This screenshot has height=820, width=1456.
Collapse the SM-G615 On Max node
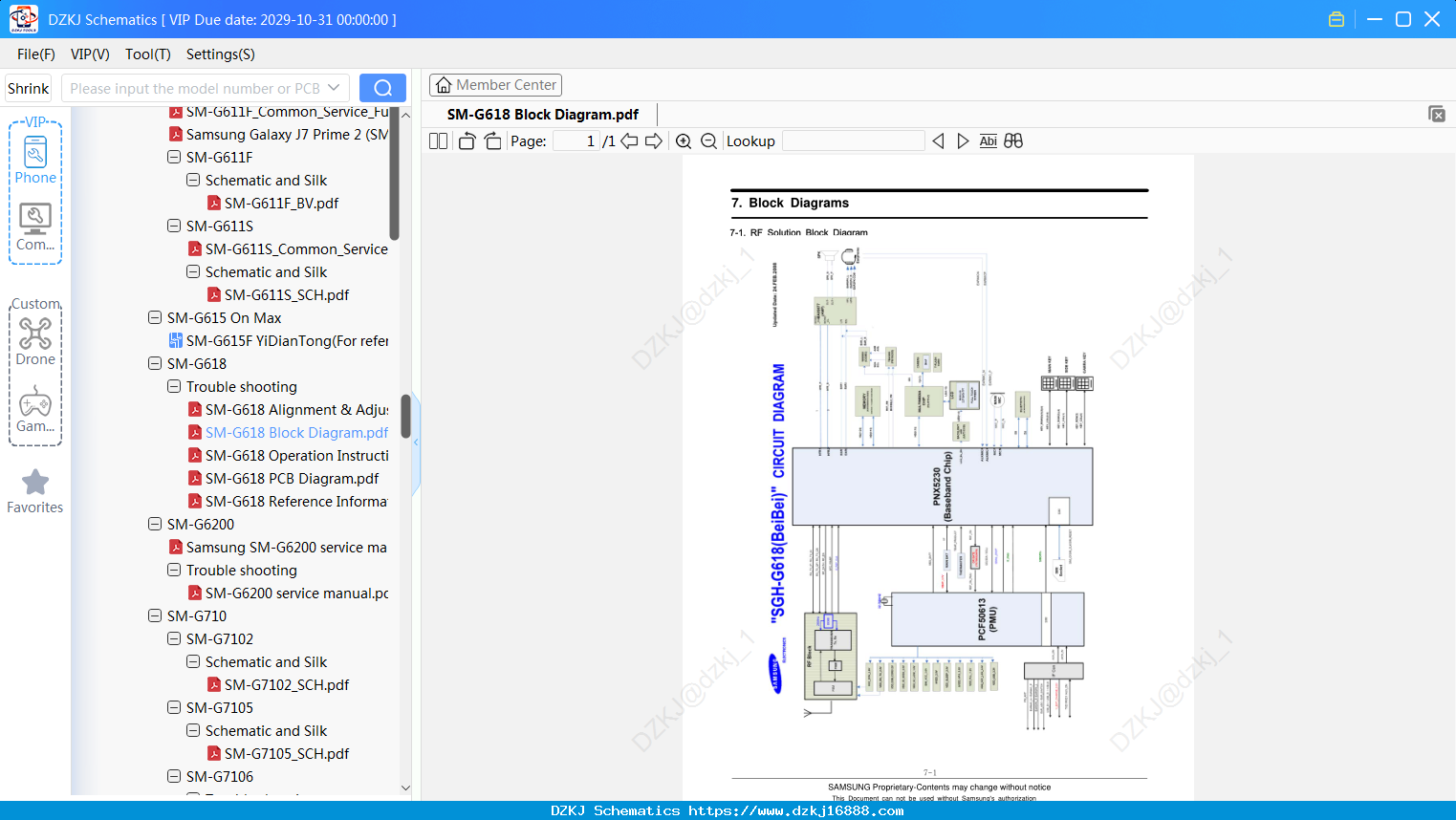click(155, 317)
